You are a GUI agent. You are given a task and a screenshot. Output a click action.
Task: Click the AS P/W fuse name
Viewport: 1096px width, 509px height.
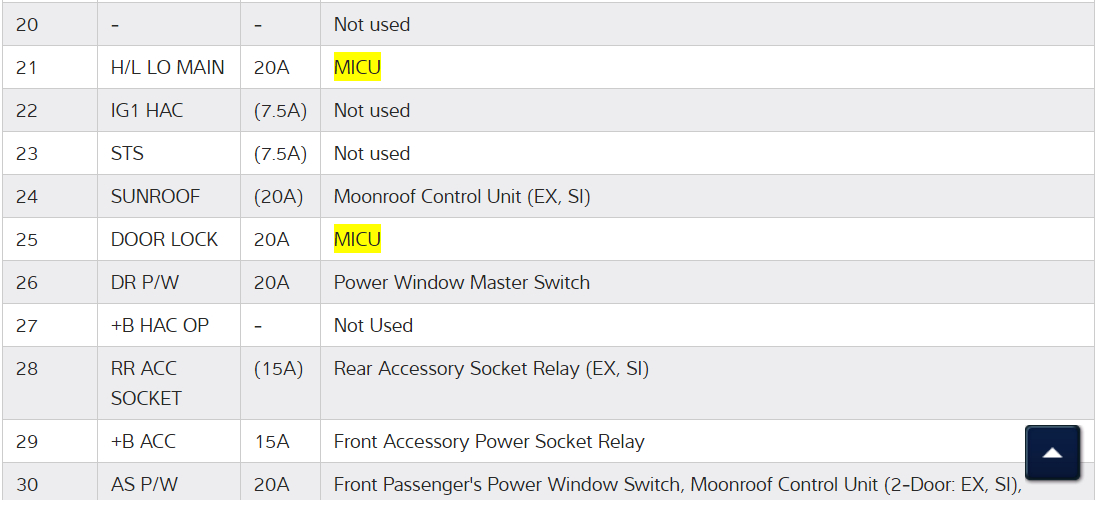pos(144,485)
